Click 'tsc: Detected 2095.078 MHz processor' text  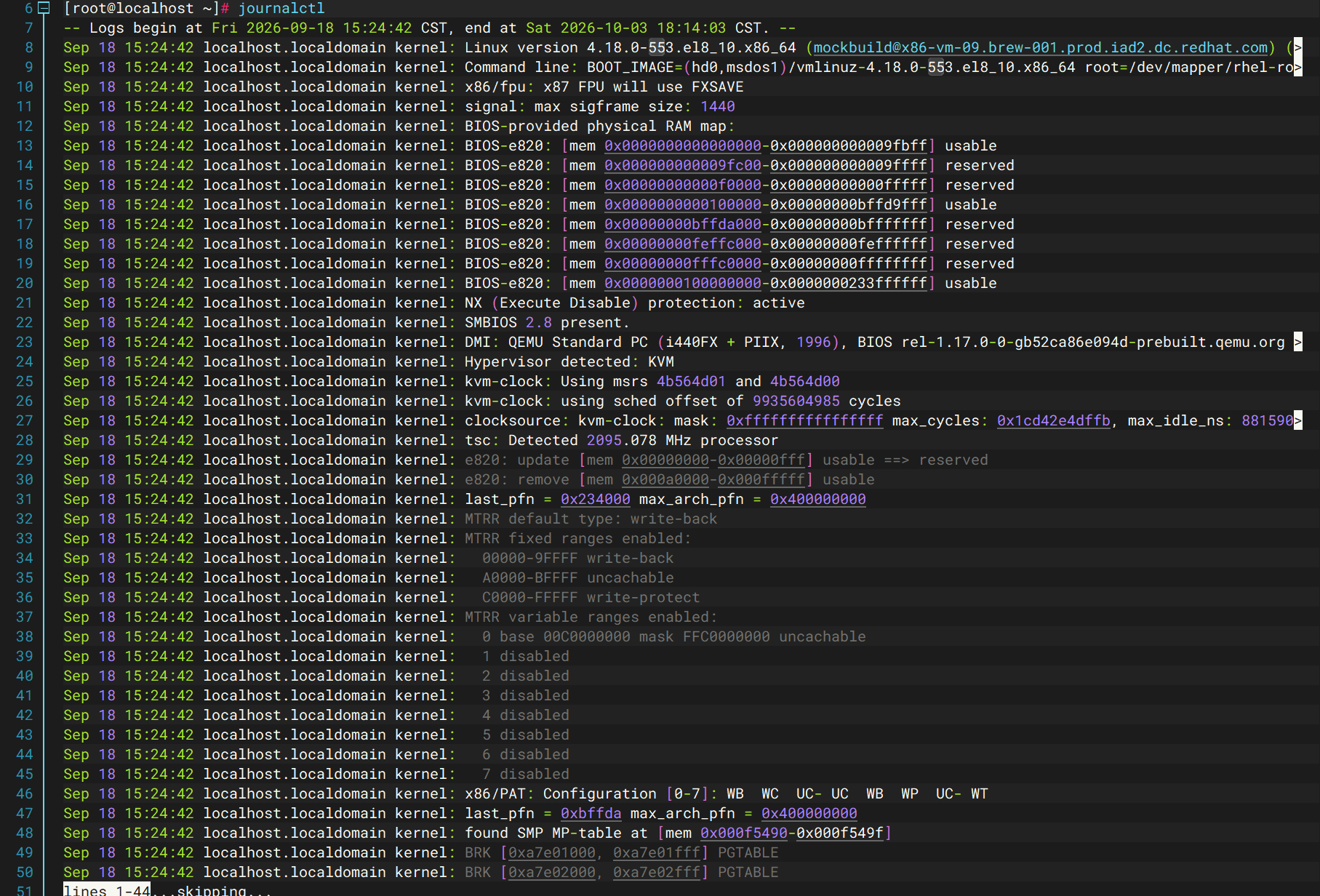622,440
